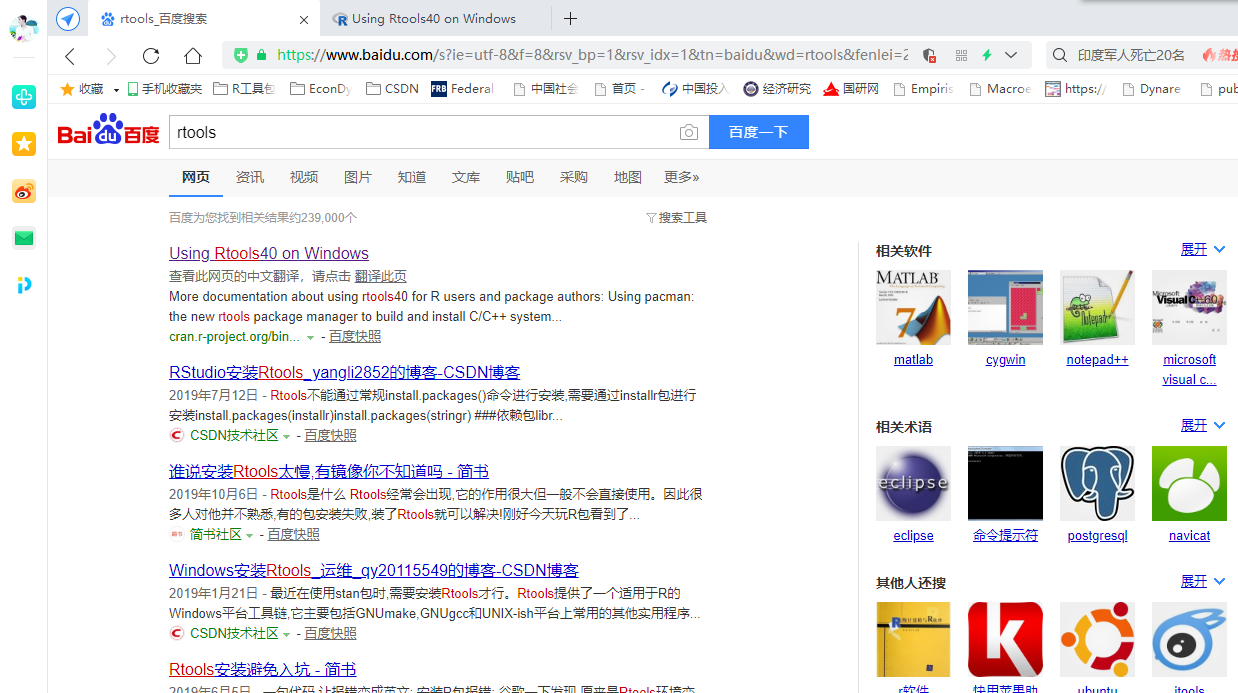Expand 相关术语 section with 展开
The width and height of the screenshot is (1238, 693).
[1203, 425]
